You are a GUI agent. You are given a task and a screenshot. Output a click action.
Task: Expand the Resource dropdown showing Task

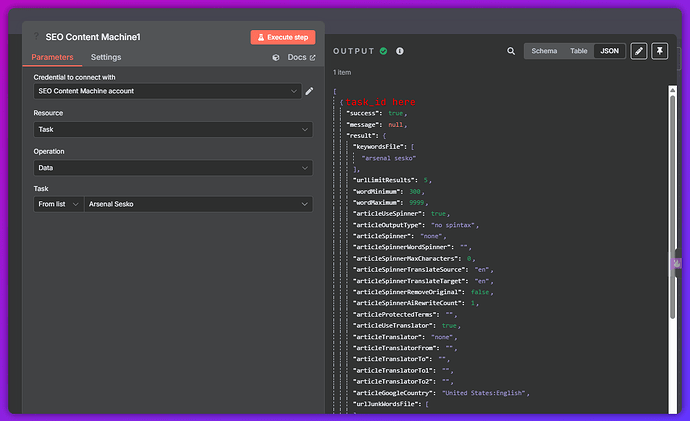(x=173, y=129)
